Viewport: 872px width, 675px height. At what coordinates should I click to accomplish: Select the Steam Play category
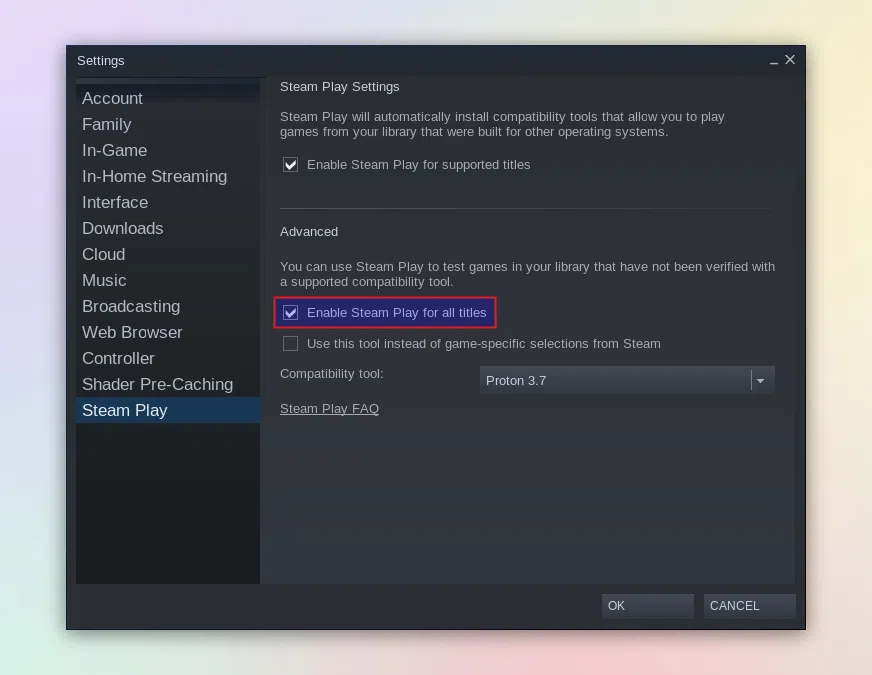[168, 410]
